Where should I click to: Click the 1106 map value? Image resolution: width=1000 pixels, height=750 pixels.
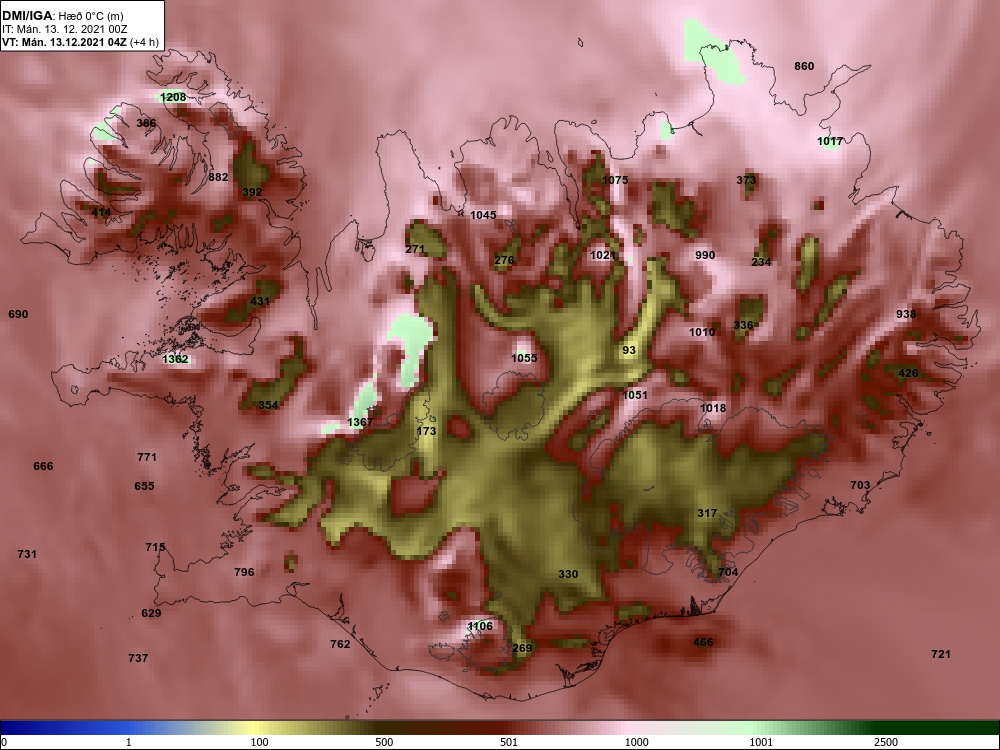click(480, 626)
